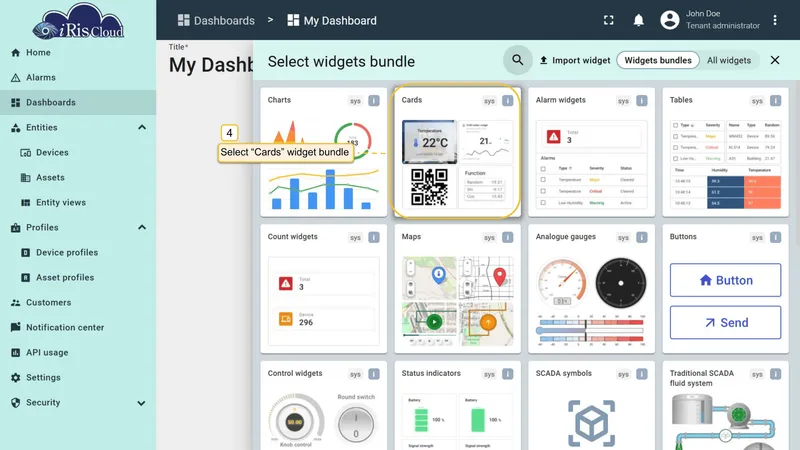800x450 pixels.
Task: Click the John Doe Tenant administrator label
Action: [x=722, y=20]
